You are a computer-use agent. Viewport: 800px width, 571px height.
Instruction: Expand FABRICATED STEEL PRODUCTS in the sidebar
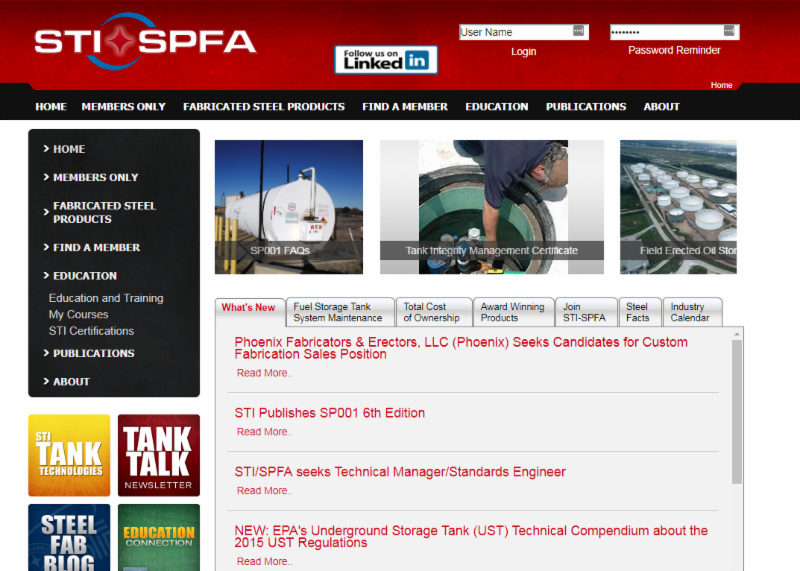point(99,212)
